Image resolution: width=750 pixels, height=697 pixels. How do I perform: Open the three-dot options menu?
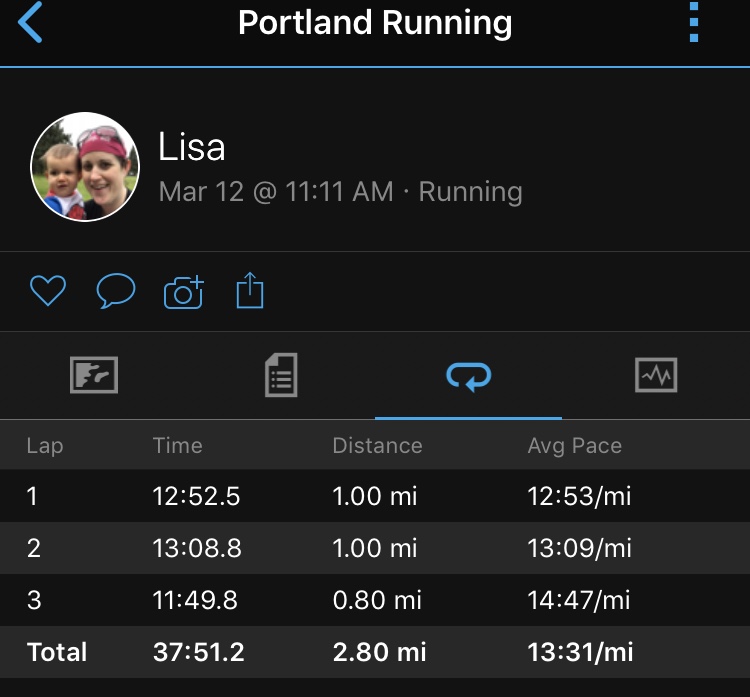click(x=694, y=22)
